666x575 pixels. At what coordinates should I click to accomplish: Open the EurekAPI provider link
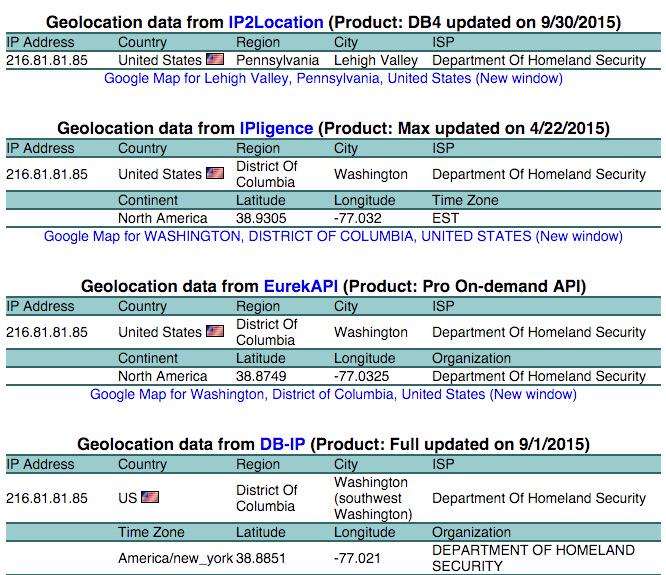tap(301, 286)
